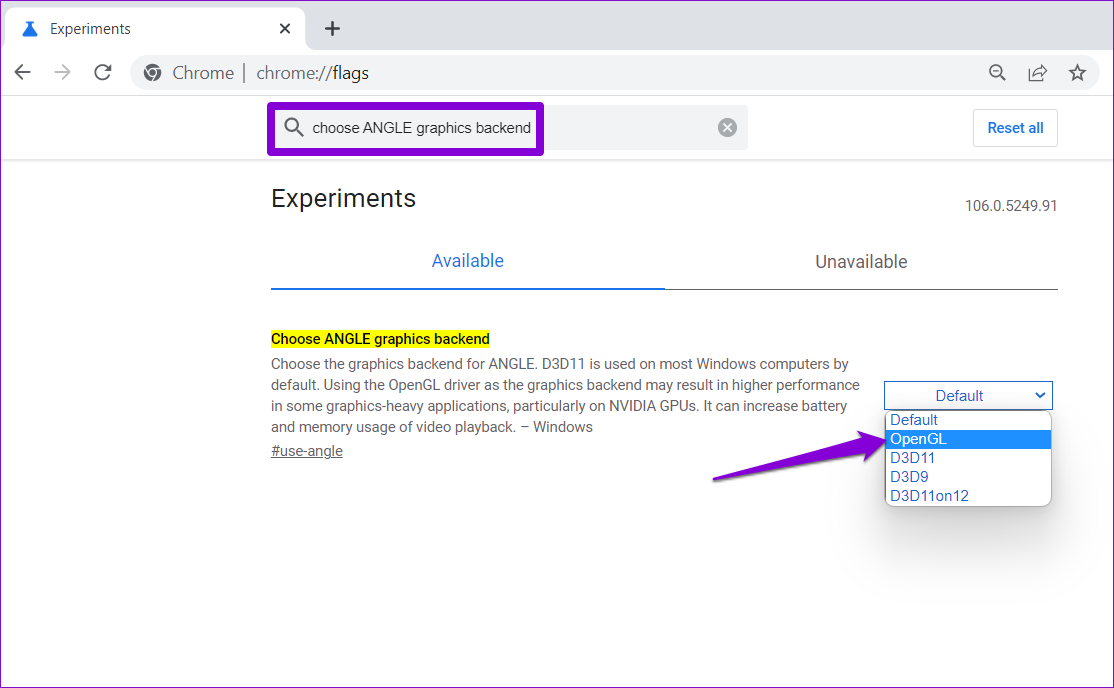Choose D3D11 from the backend list

[968, 458]
